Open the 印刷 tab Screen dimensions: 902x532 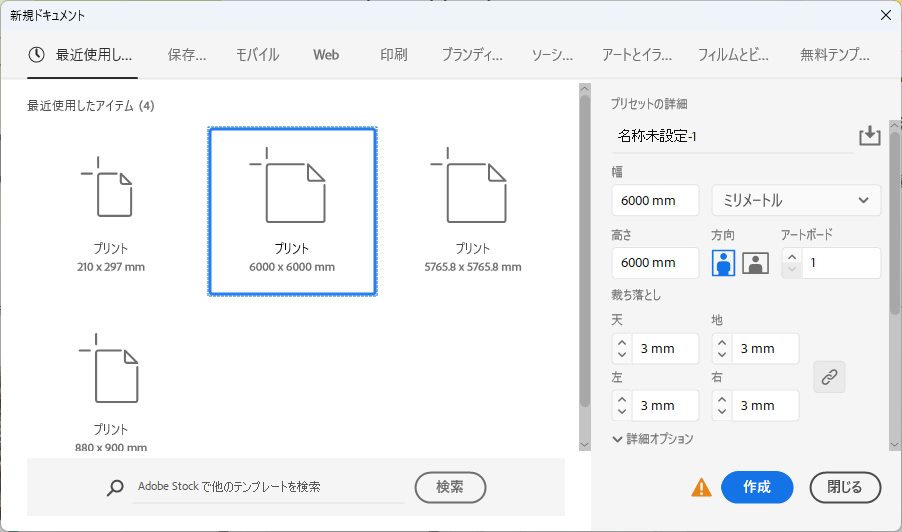point(393,55)
